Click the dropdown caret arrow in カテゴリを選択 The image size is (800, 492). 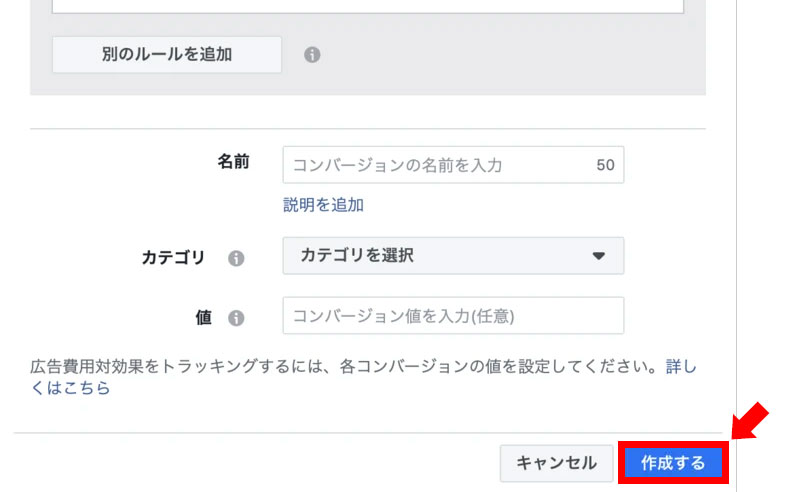click(x=599, y=256)
